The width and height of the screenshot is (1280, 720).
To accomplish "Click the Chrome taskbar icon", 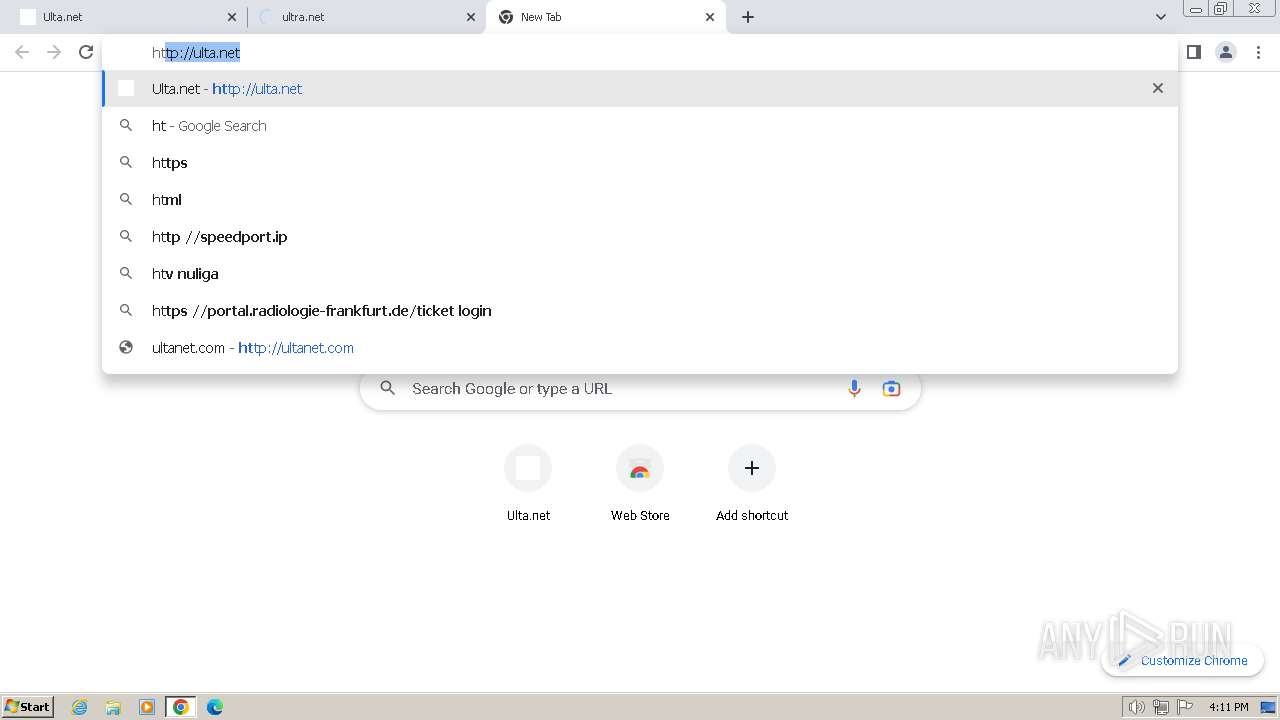I will (181, 707).
